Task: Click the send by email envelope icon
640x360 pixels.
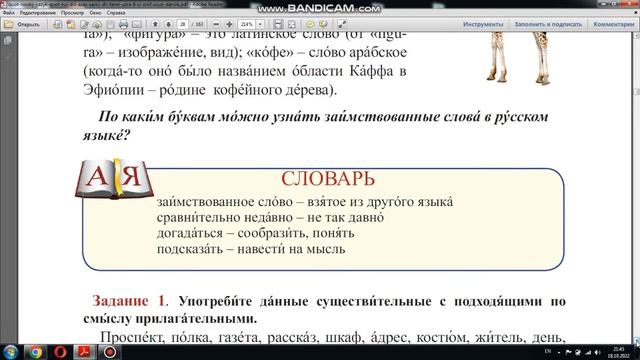Action: [137, 24]
